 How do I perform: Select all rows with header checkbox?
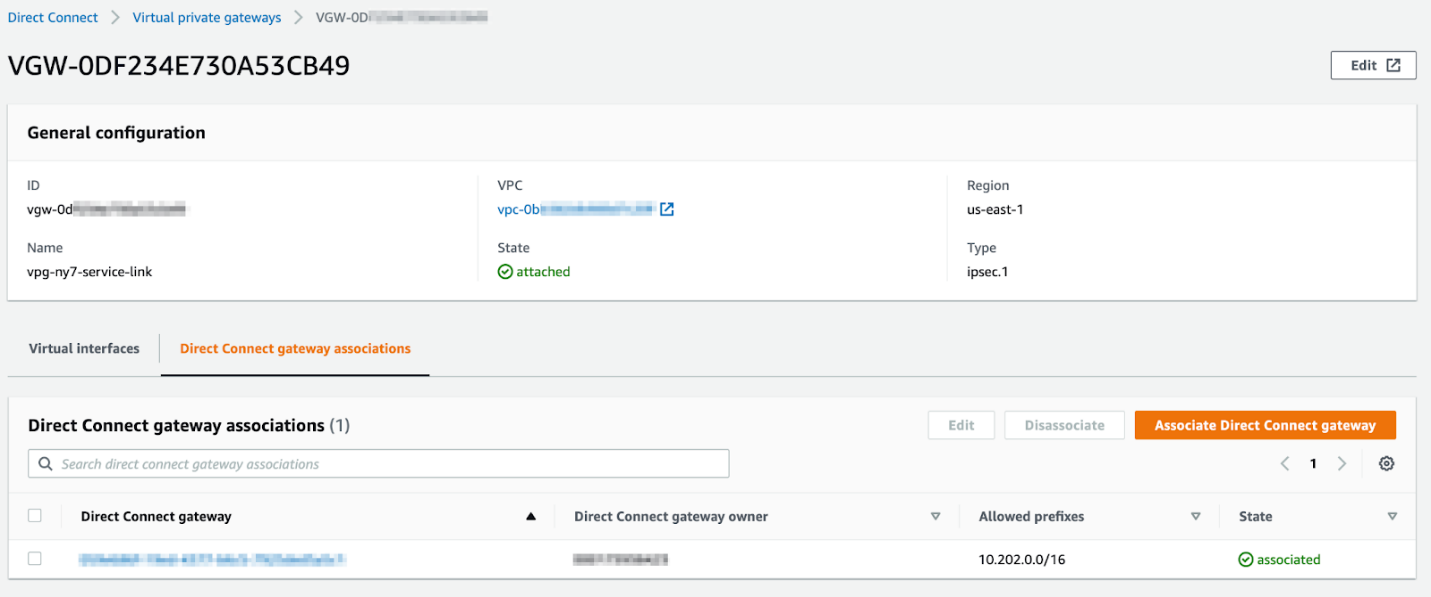click(35, 516)
